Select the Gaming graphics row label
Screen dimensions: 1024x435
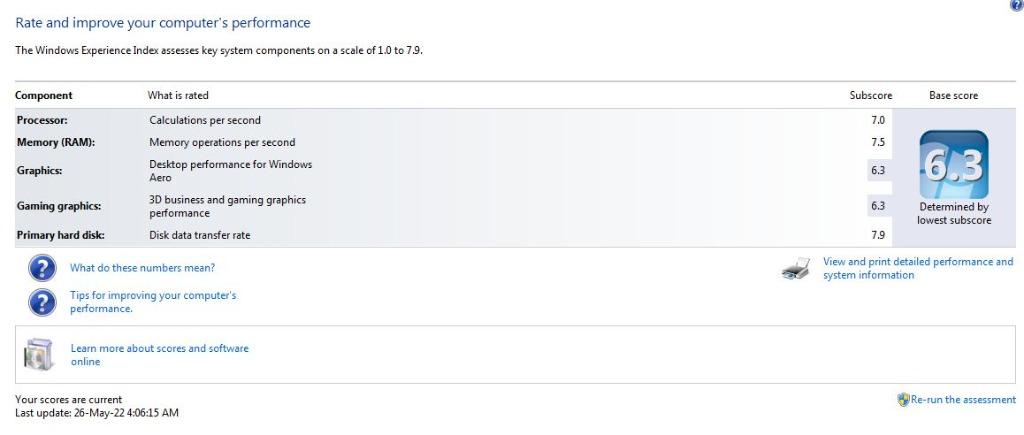pos(59,206)
